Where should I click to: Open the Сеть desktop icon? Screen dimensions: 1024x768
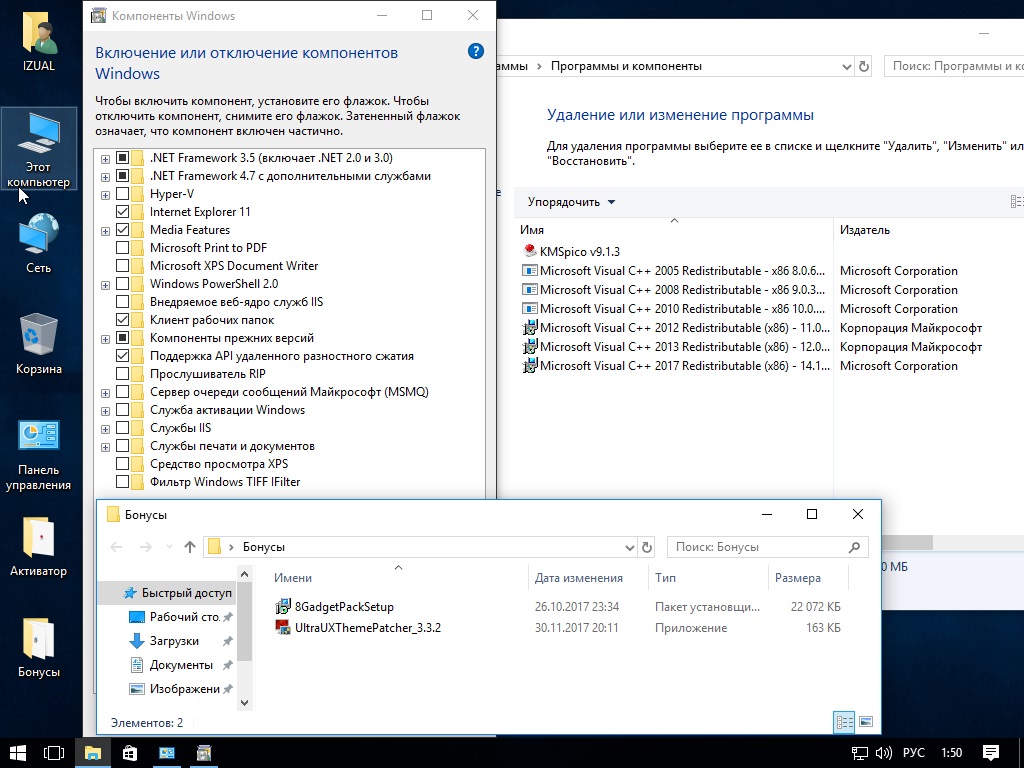(x=39, y=242)
